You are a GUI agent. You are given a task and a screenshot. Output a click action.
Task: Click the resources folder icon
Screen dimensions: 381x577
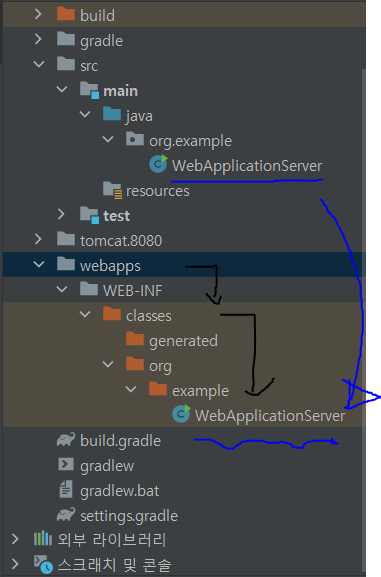tap(113, 190)
